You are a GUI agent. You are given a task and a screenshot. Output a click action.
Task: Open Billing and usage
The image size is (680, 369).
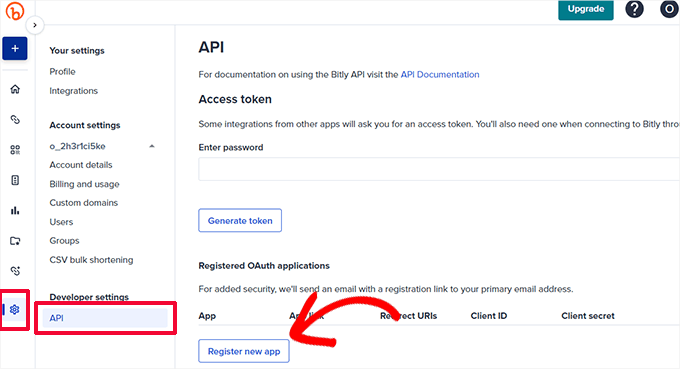click(85, 184)
